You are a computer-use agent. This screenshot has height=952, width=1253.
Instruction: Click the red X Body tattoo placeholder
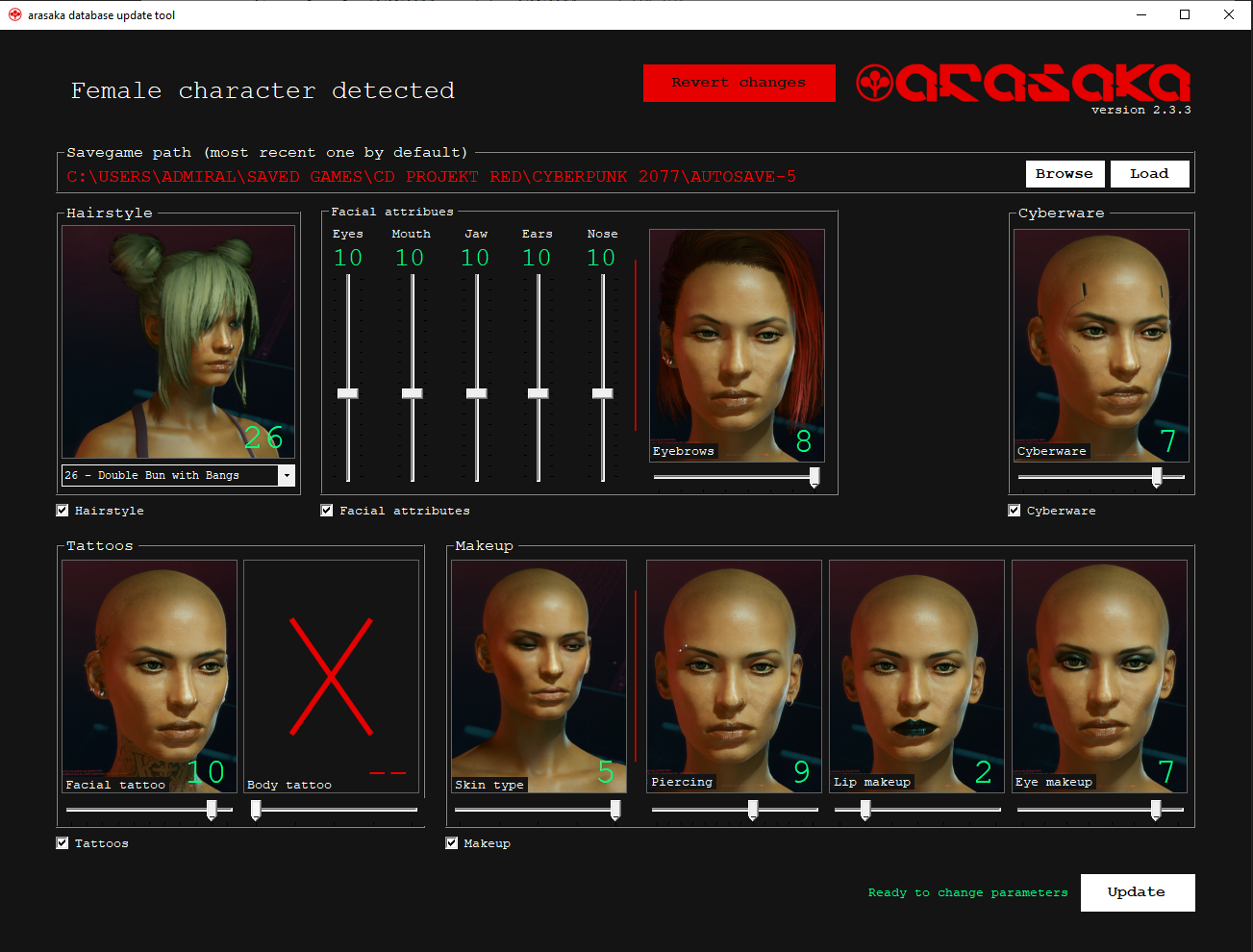[x=331, y=676]
